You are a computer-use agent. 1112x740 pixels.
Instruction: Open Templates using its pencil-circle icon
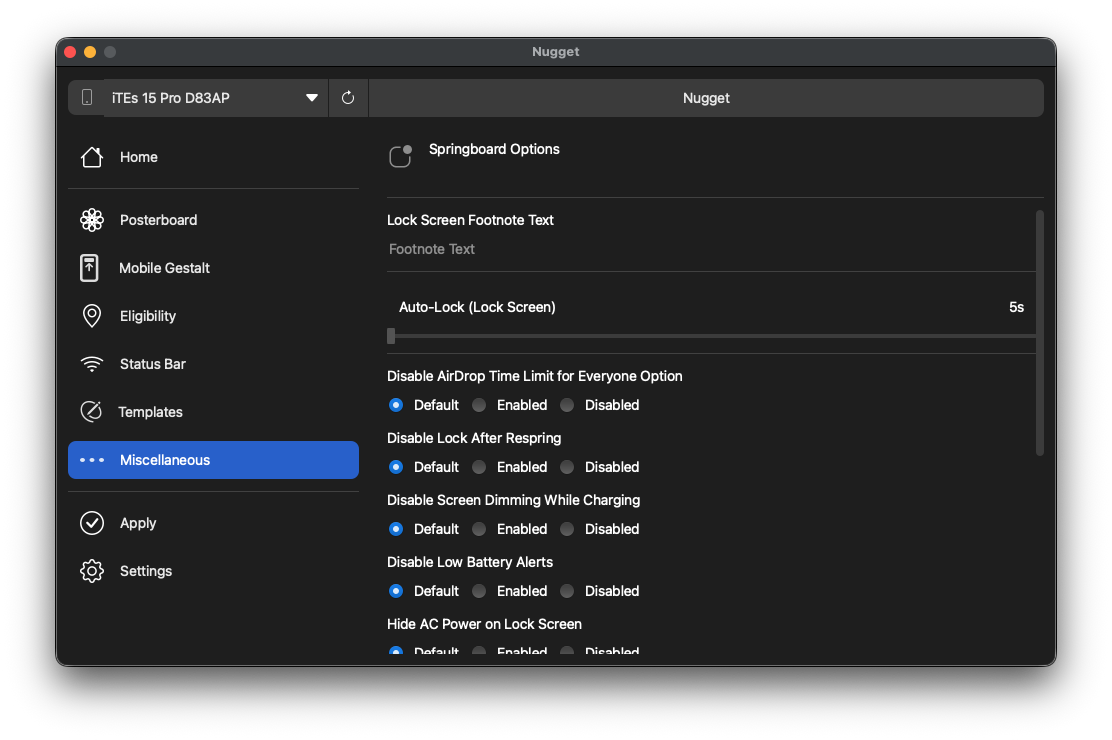coord(91,412)
